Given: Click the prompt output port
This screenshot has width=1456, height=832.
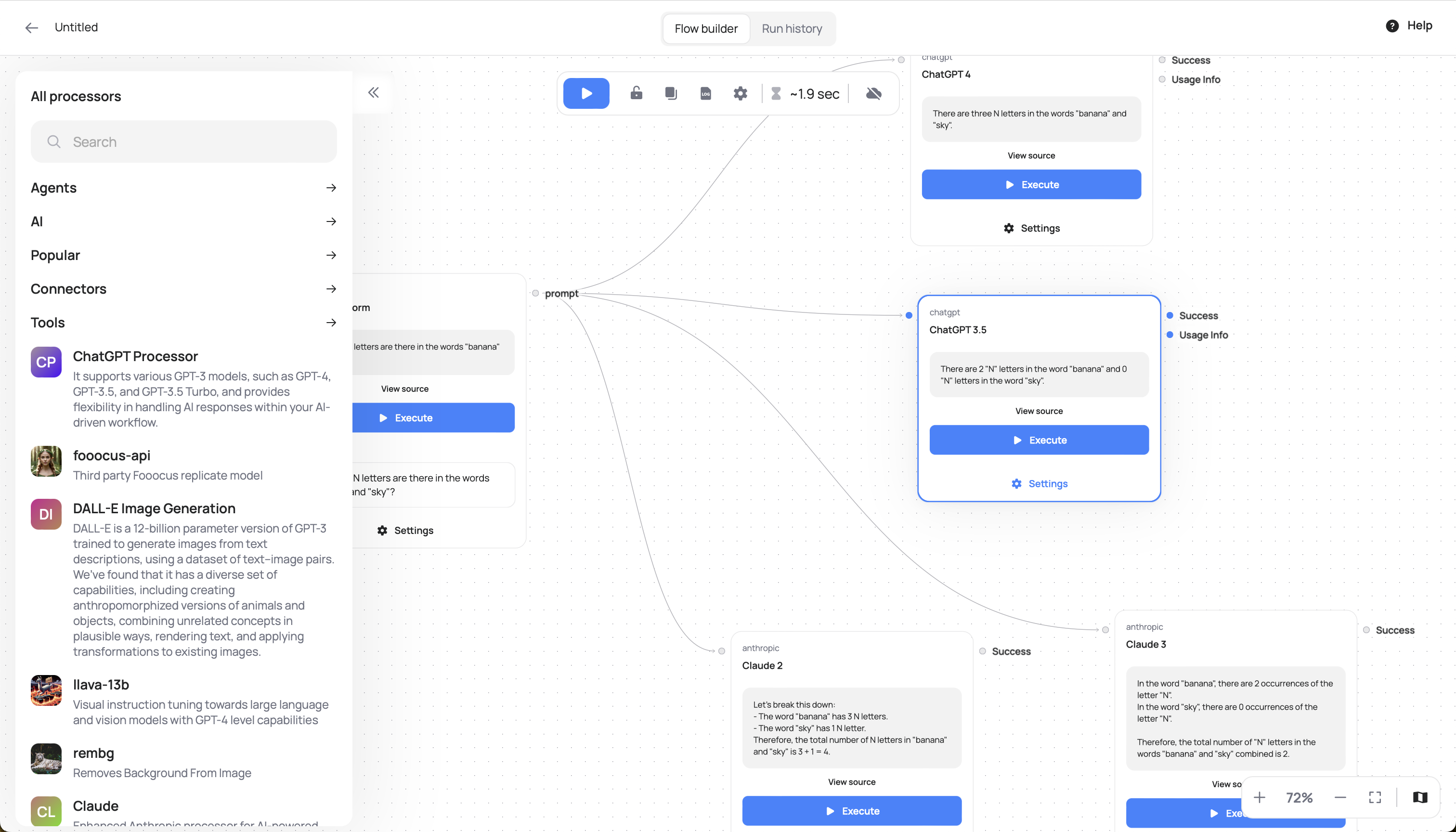Looking at the screenshot, I should coord(535,293).
